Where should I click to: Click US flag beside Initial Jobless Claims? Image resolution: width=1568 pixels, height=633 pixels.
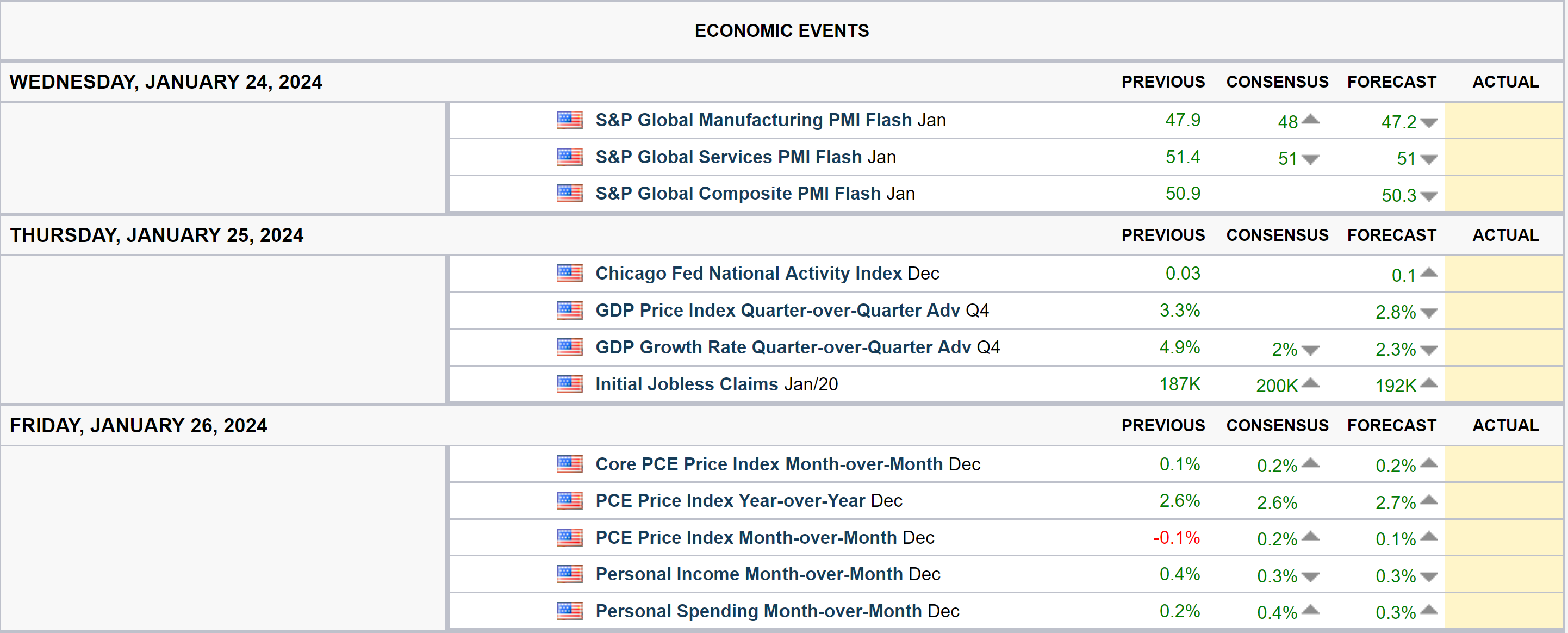pos(569,384)
